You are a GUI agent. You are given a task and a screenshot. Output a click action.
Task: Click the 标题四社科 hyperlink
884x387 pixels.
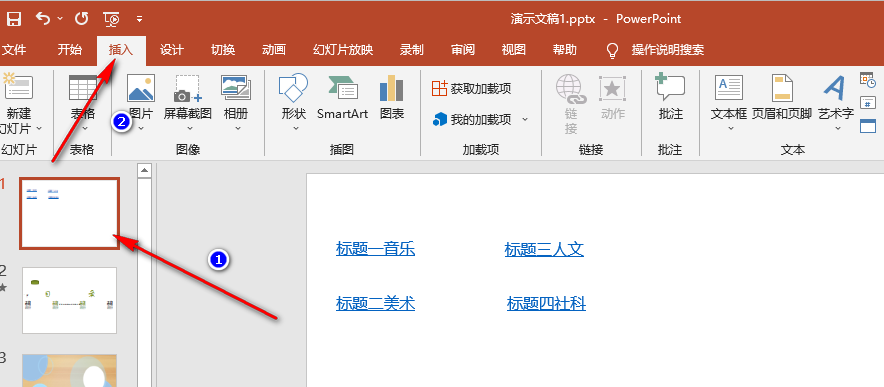[x=546, y=304]
